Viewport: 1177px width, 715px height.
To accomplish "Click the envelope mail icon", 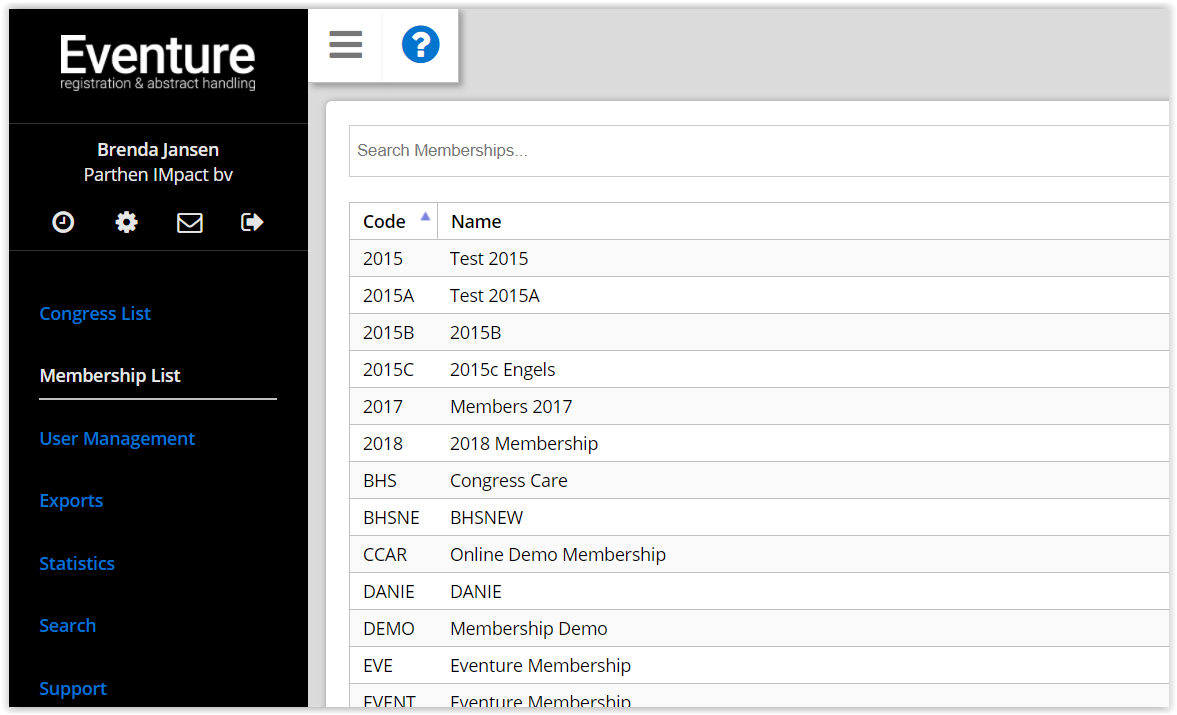I will (190, 222).
